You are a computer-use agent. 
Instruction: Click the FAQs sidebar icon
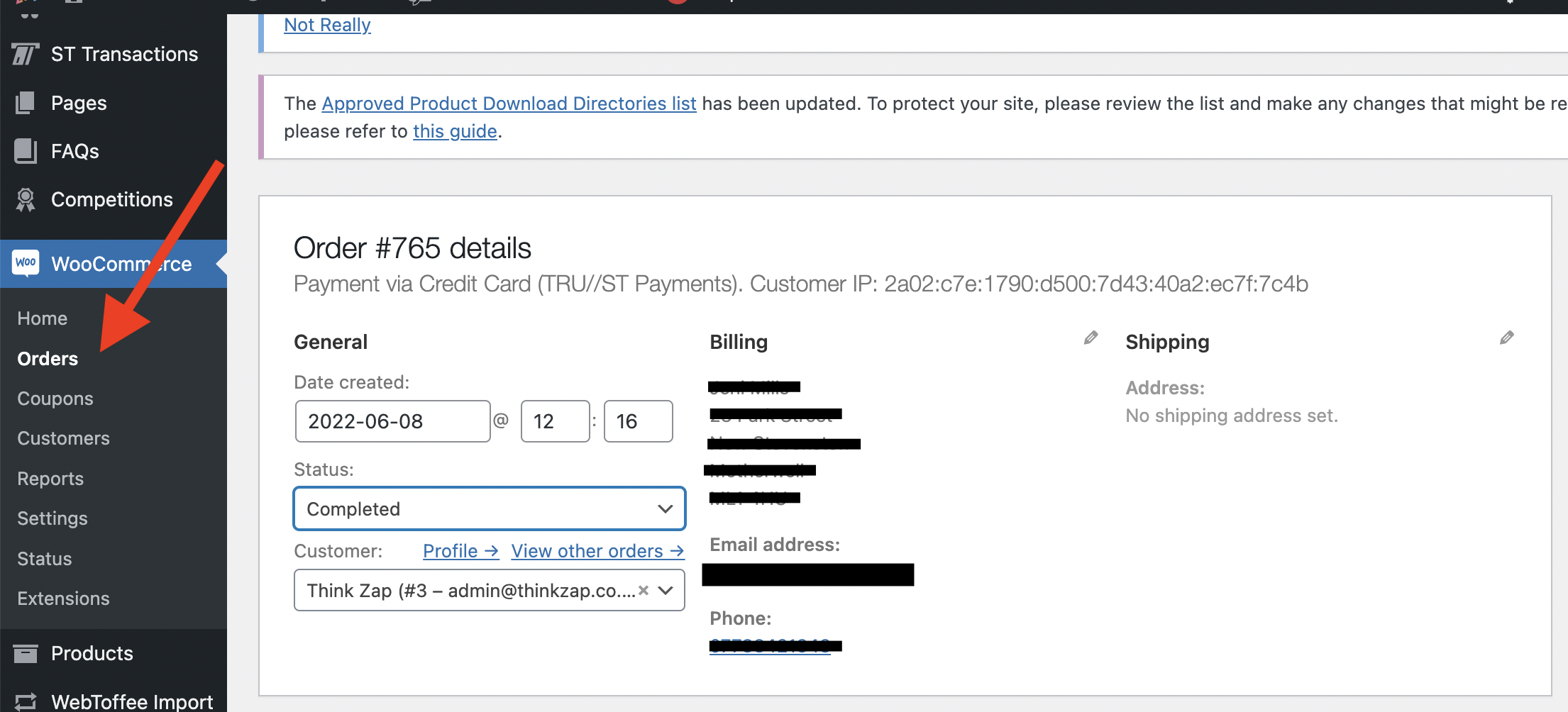point(26,151)
